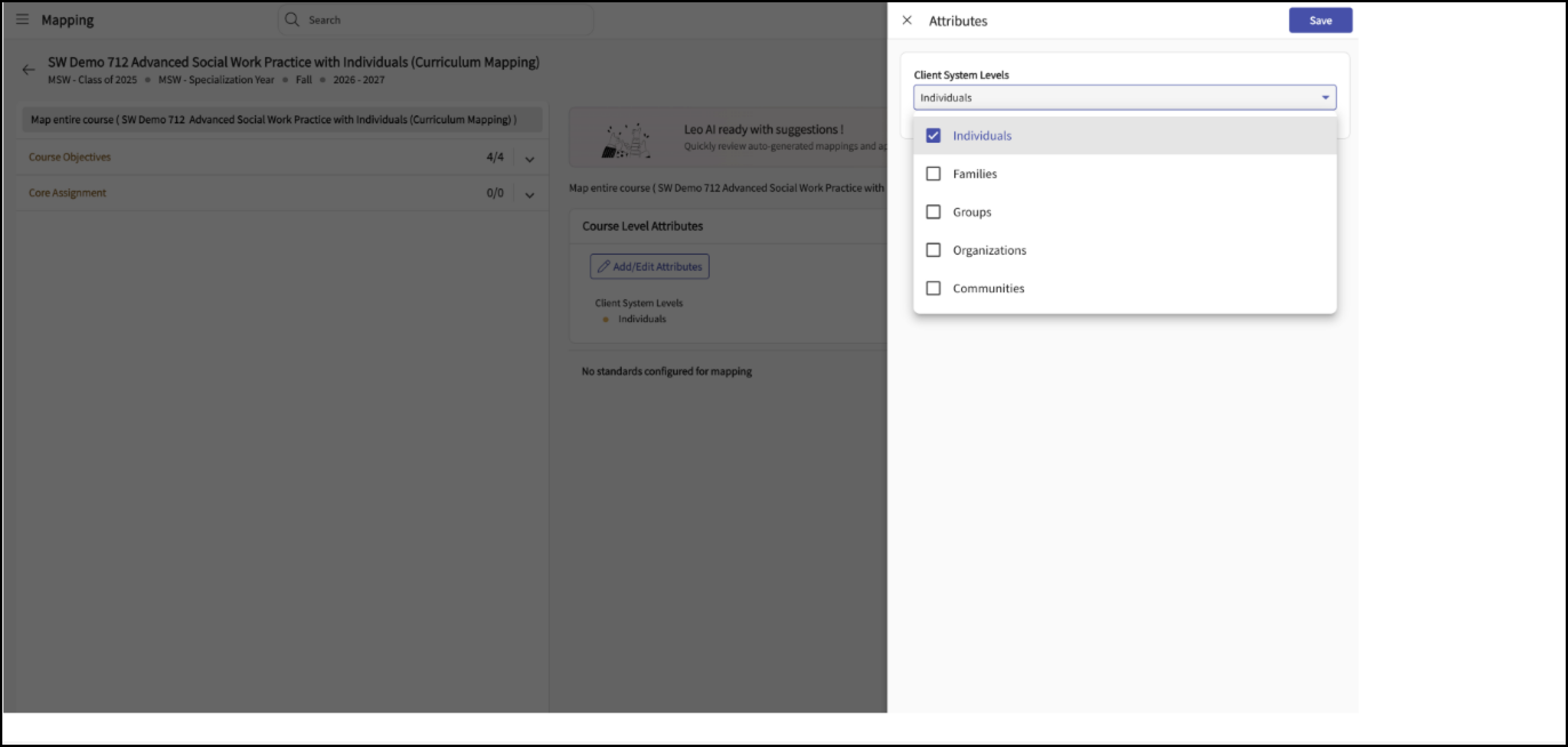Image resolution: width=1568 pixels, height=747 pixels.
Task: Check the Communities checkbox
Action: tap(933, 288)
